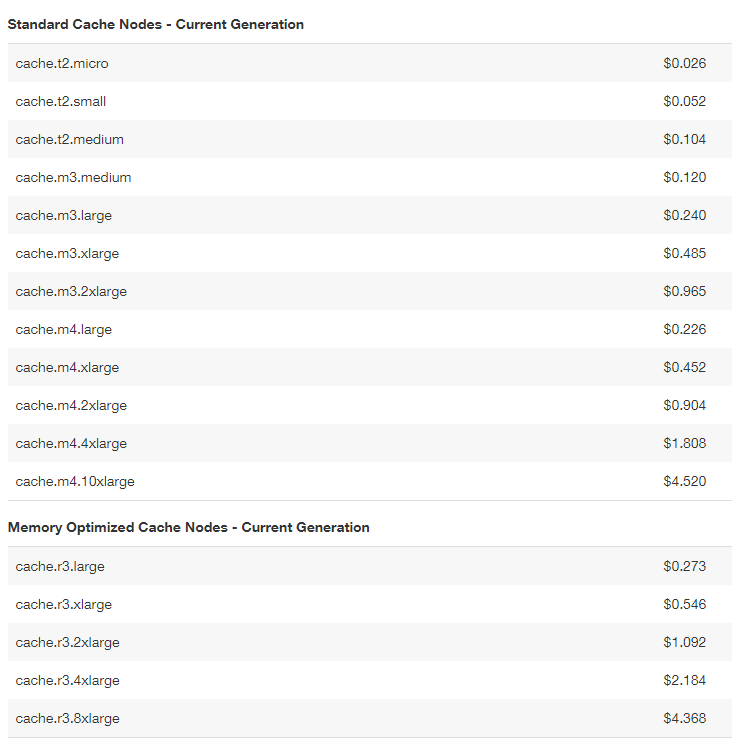Click the $0.965 price value

pyautogui.click(x=684, y=291)
